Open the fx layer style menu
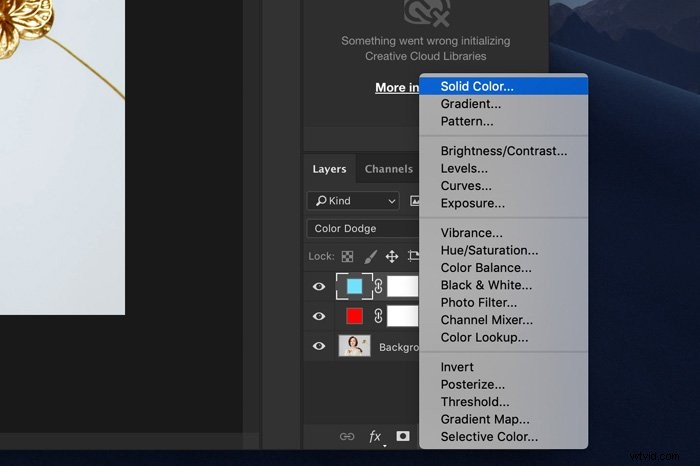Viewport: 700px width, 466px height. [375, 437]
